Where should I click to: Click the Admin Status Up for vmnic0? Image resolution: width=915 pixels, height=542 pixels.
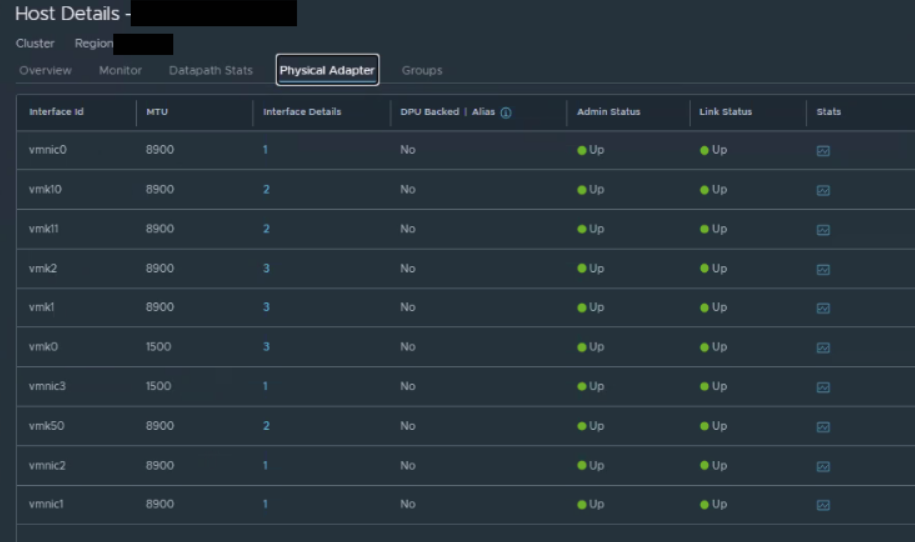[591, 150]
